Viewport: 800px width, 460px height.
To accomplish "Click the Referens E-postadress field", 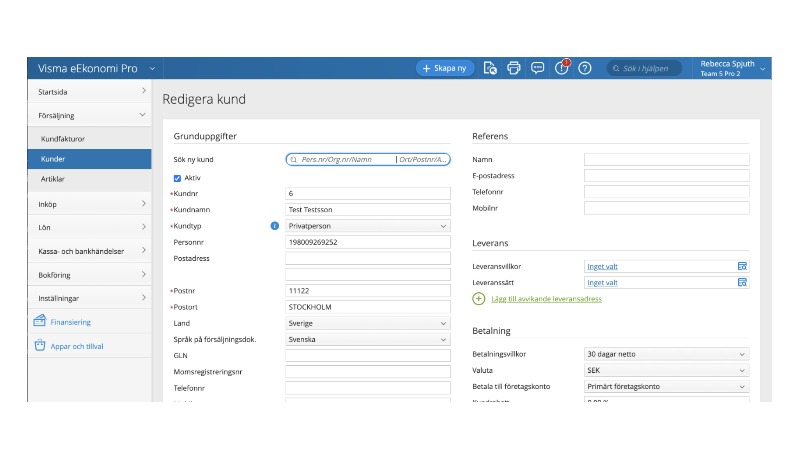I will (666, 176).
